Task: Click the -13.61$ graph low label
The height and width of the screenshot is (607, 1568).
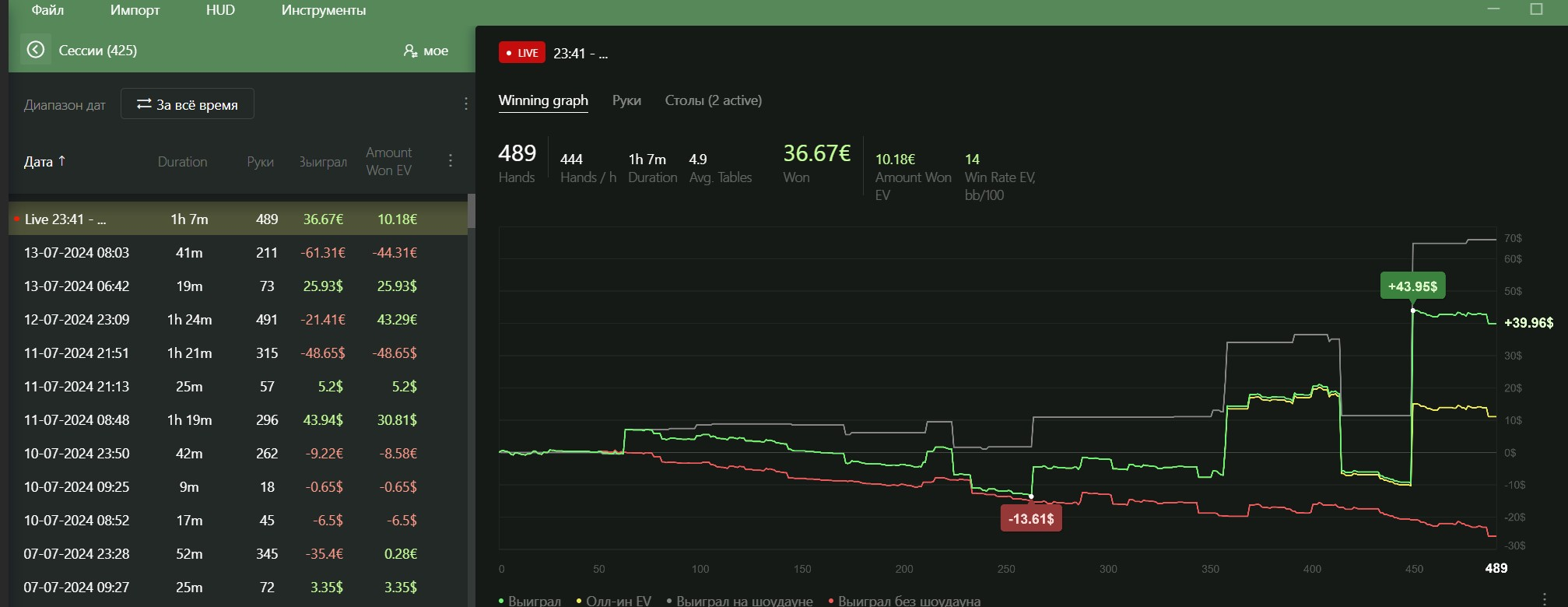Action: (x=1031, y=518)
